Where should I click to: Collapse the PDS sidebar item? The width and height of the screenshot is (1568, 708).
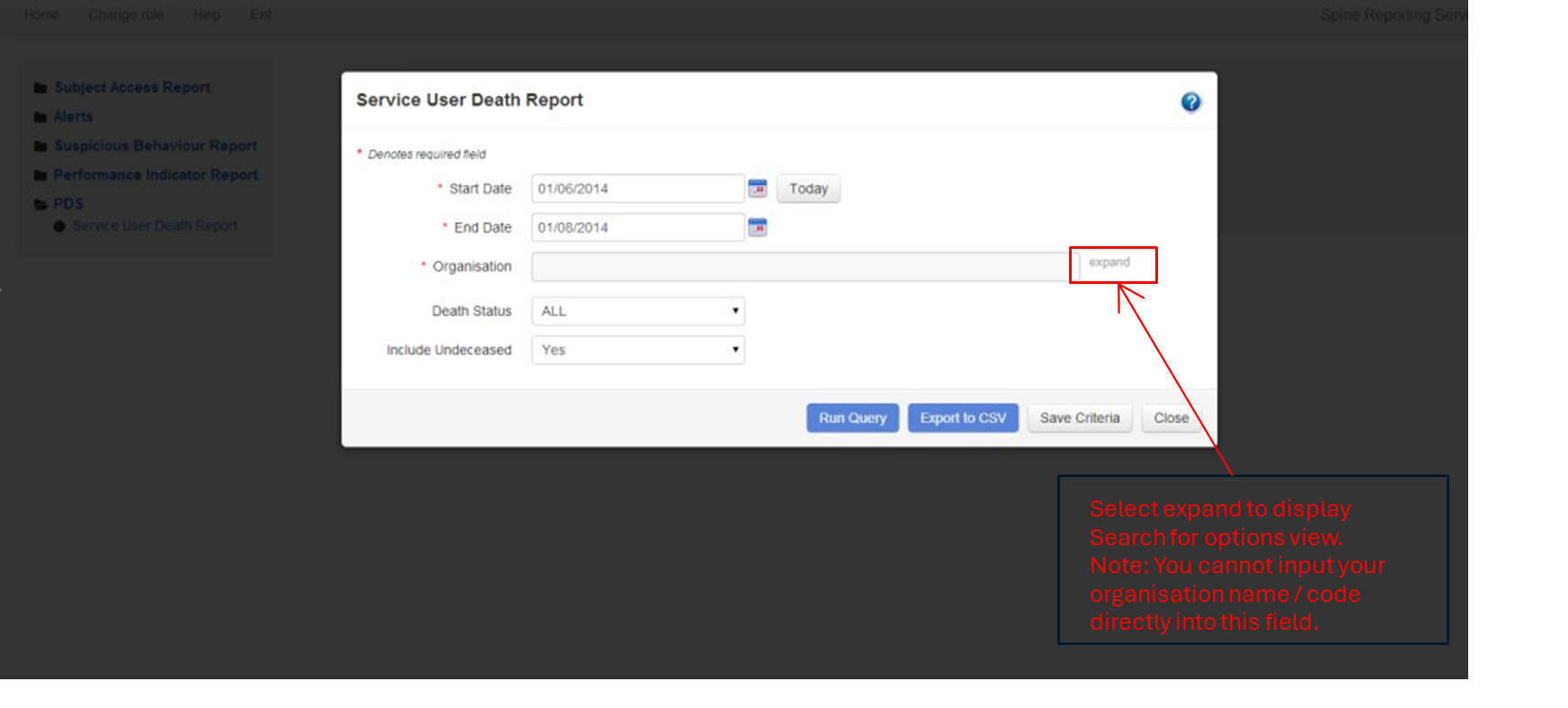tap(68, 204)
